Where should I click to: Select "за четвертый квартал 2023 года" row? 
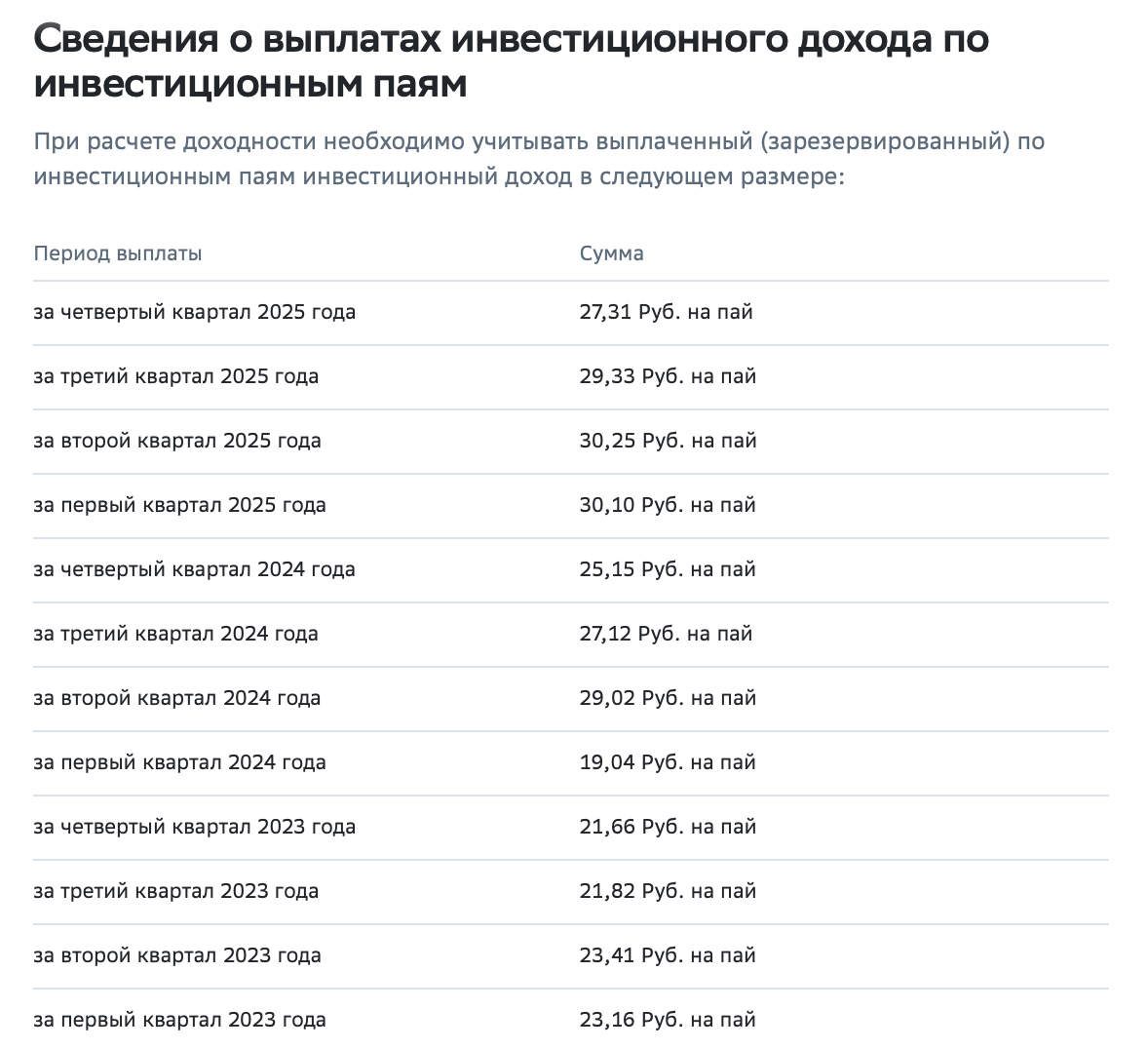(194, 827)
